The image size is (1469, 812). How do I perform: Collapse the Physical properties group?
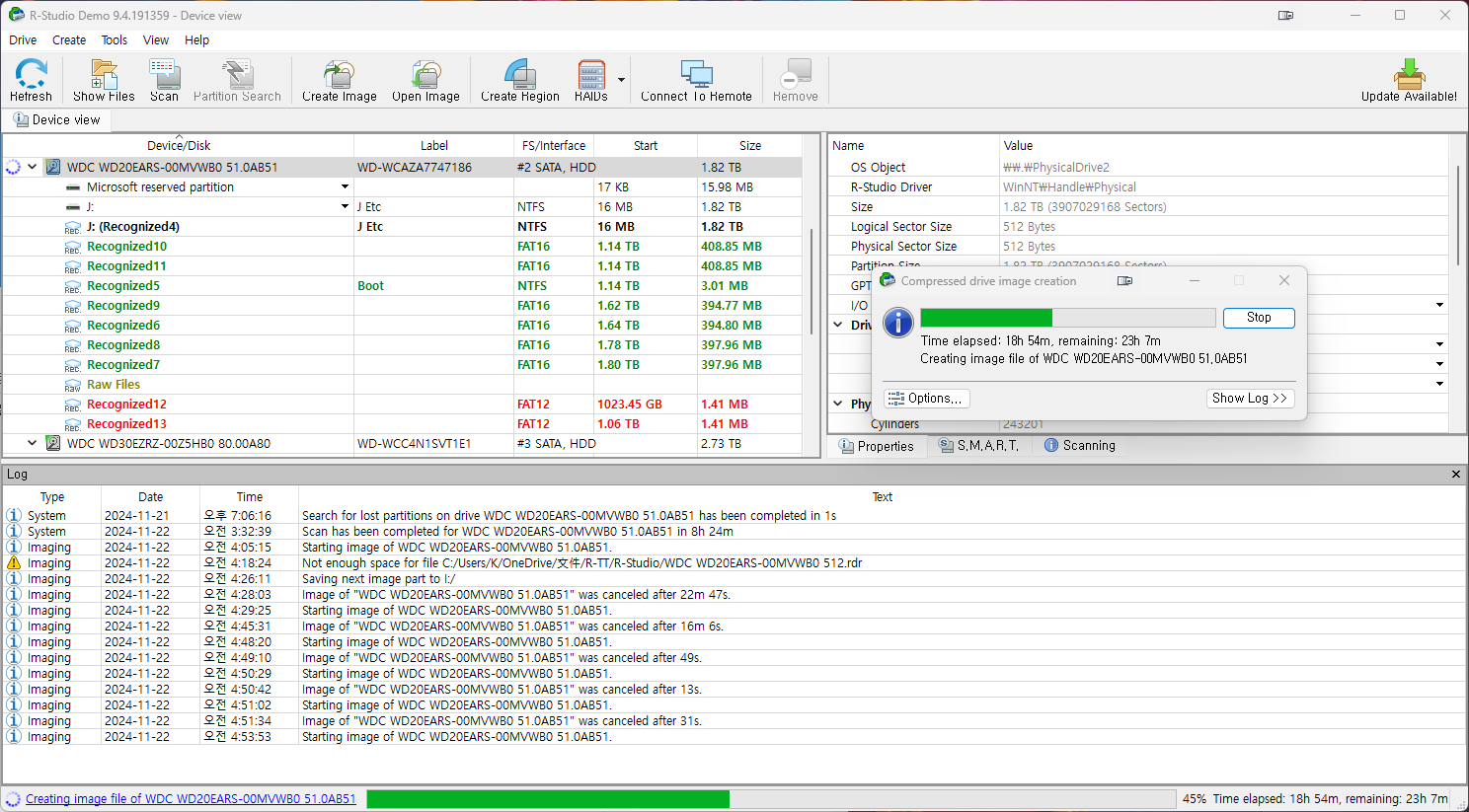[838, 404]
